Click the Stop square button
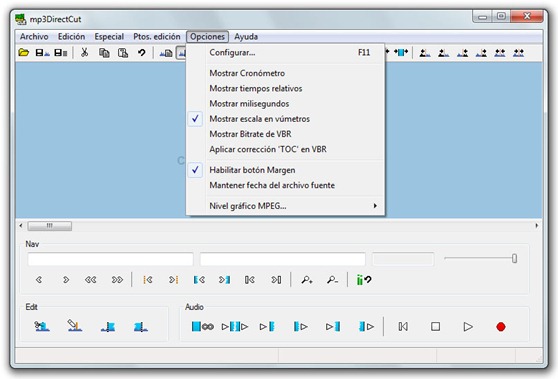The width and height of the screenshot is (558, 379). [x=436, y=326]
